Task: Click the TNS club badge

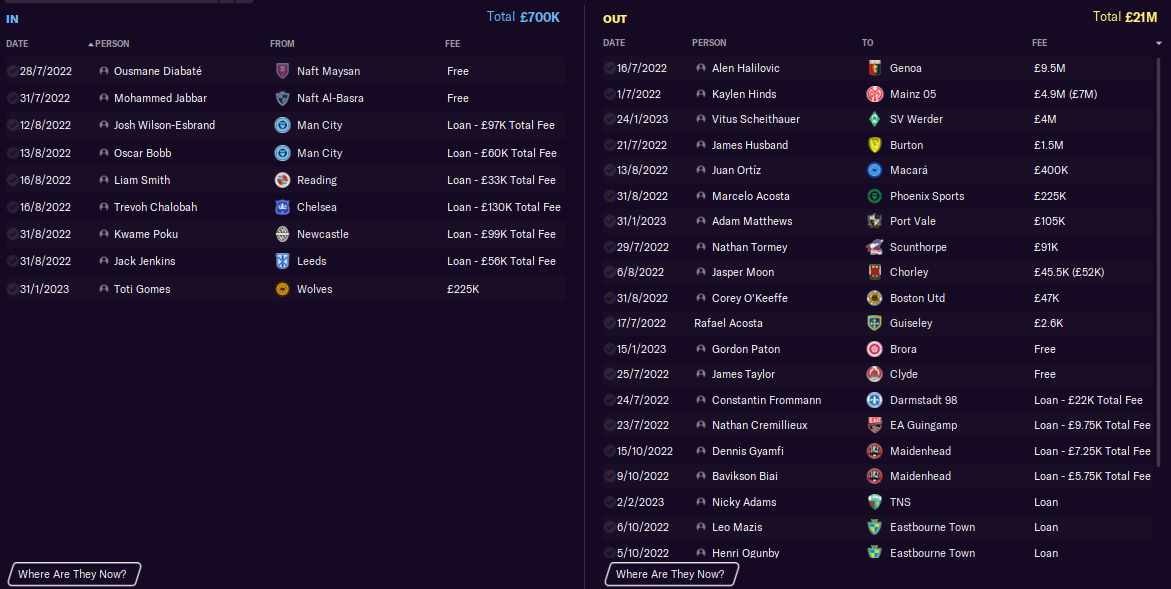Action: pyautogui.click(x=875, y=502)
